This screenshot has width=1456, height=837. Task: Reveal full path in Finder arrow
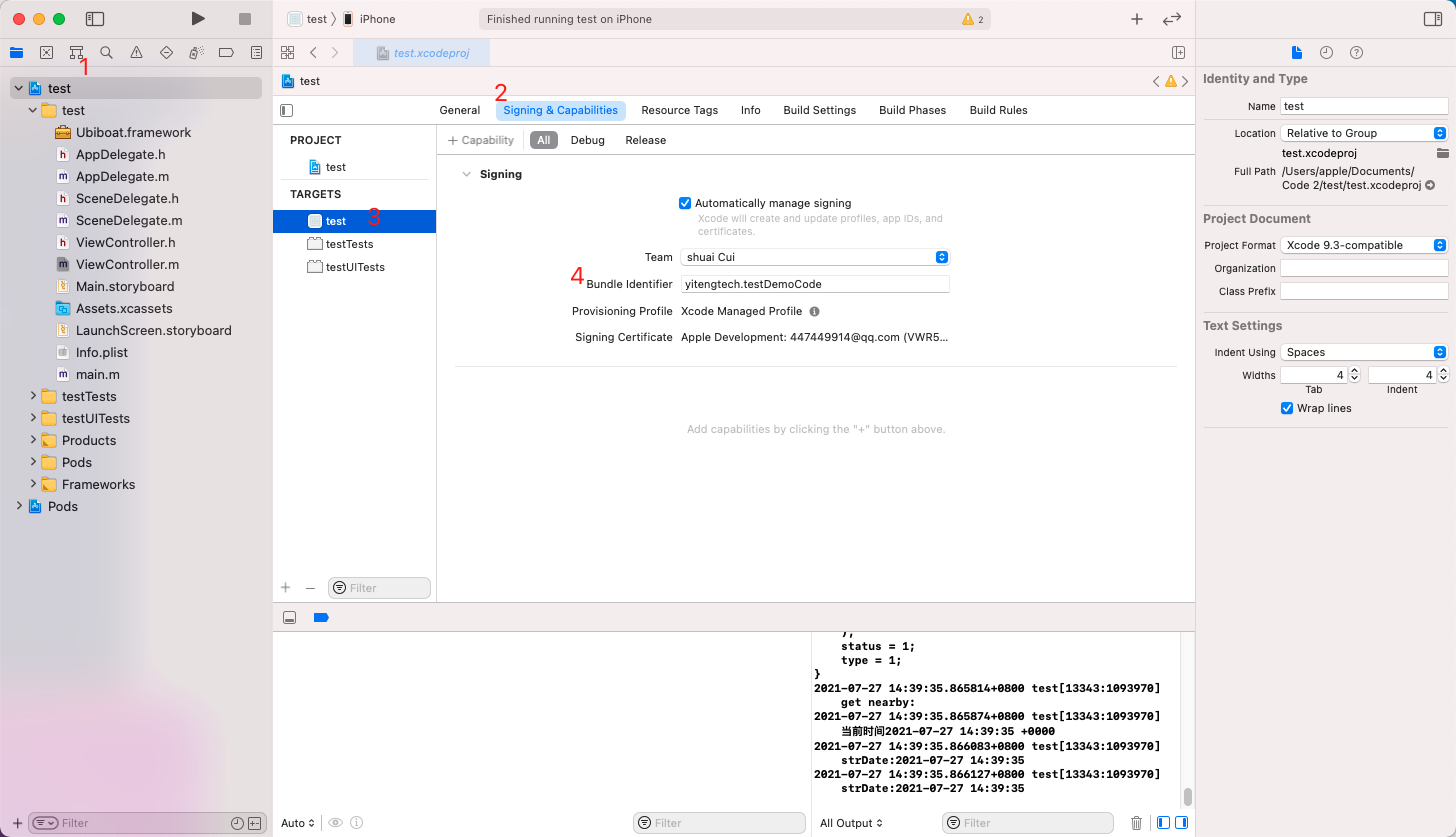pyautogui.click(x=1430, y=185)
